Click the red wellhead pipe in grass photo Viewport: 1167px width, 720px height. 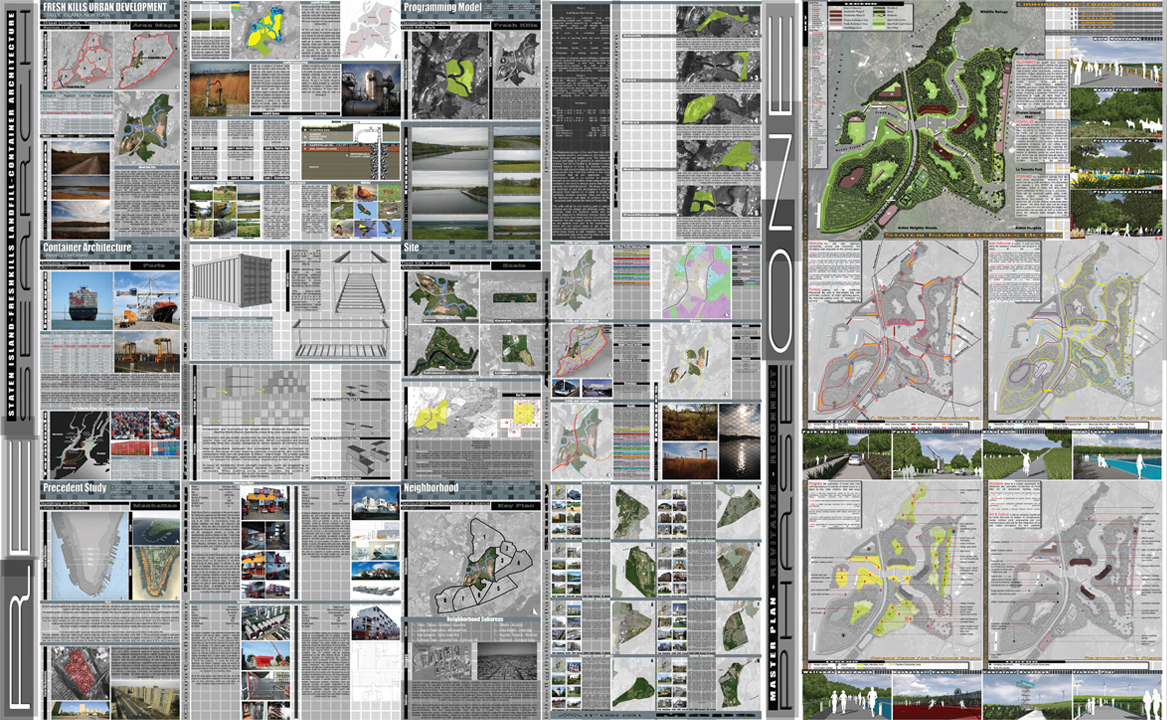coord(217,90)
